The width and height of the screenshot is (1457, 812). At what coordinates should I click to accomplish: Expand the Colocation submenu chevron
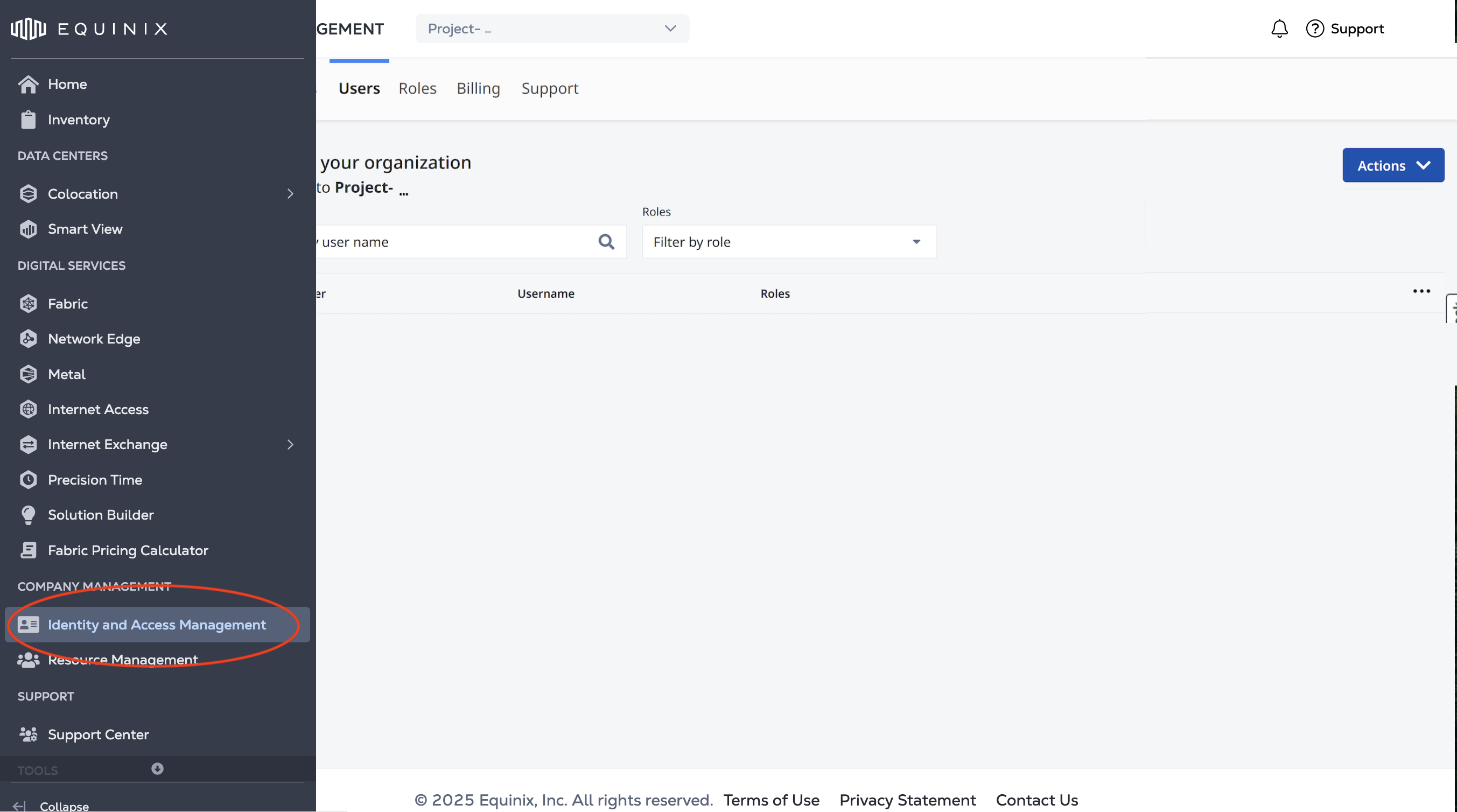[x=290, y=194]
